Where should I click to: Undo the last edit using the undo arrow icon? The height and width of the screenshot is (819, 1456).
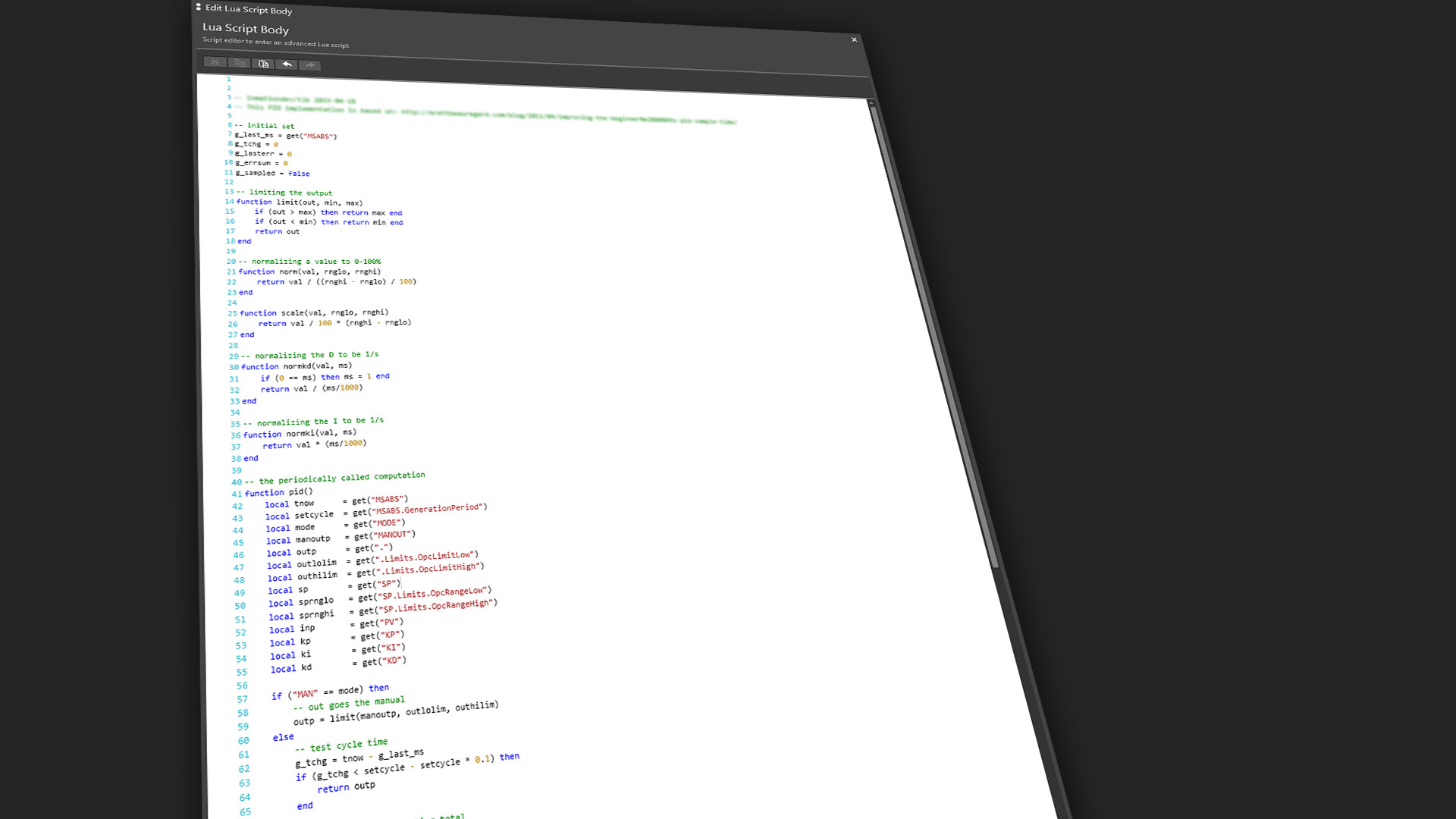(x=287, y=65)
